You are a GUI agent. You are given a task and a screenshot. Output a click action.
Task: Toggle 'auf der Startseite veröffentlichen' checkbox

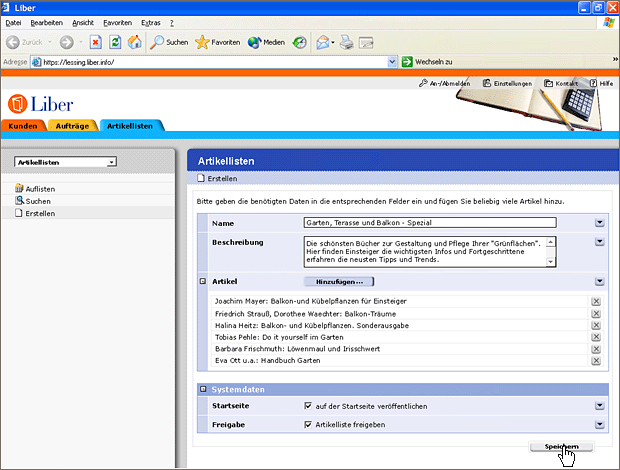click(x=308, y=406)
